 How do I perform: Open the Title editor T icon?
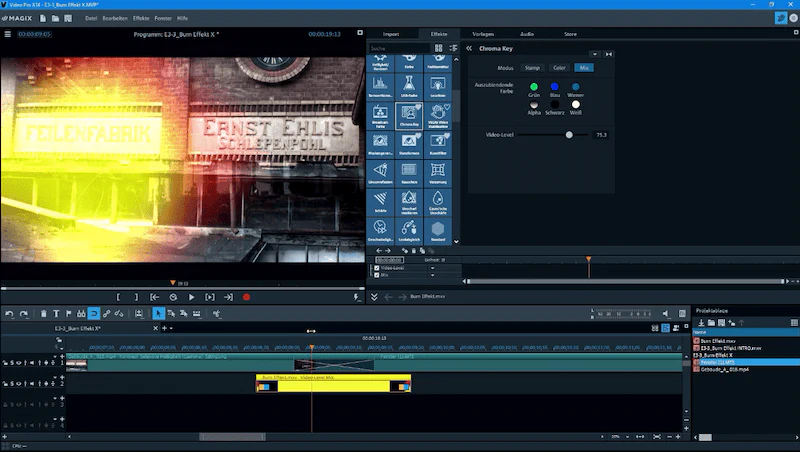tap(56, 313)
